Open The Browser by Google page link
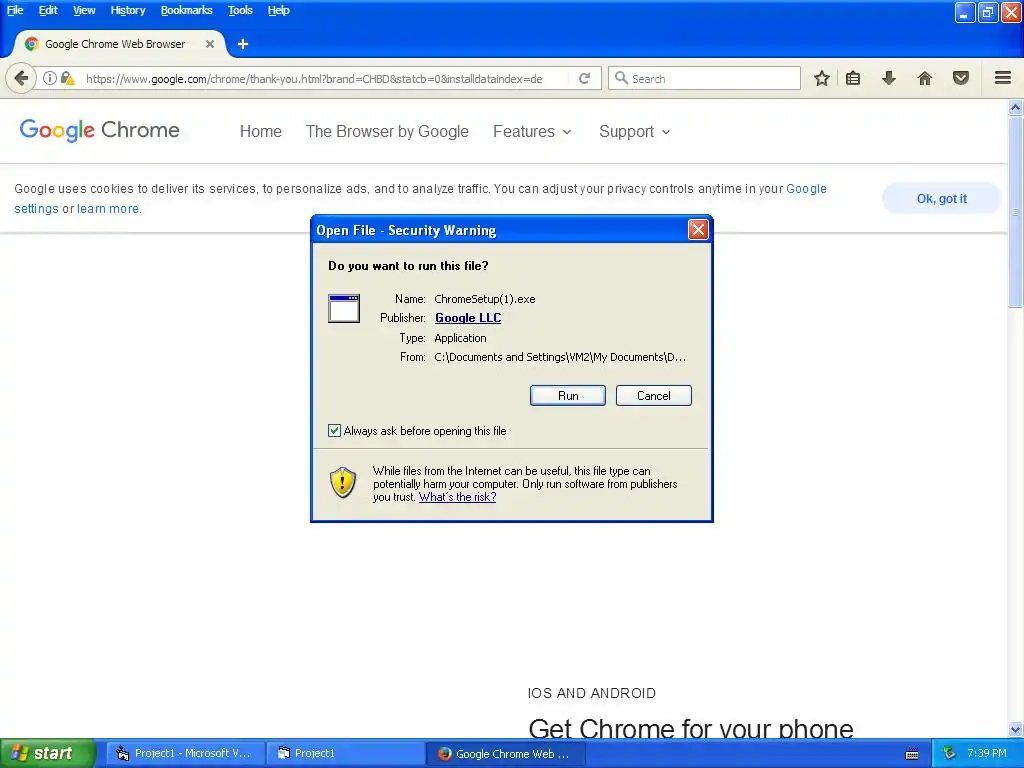 click(387, 131)
